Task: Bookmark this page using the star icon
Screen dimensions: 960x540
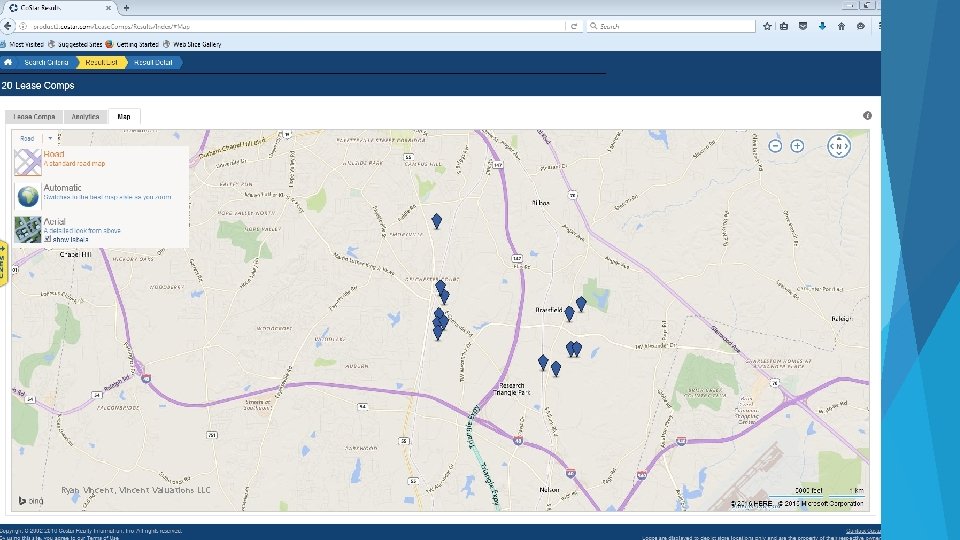Action: (x=767, y=26)
